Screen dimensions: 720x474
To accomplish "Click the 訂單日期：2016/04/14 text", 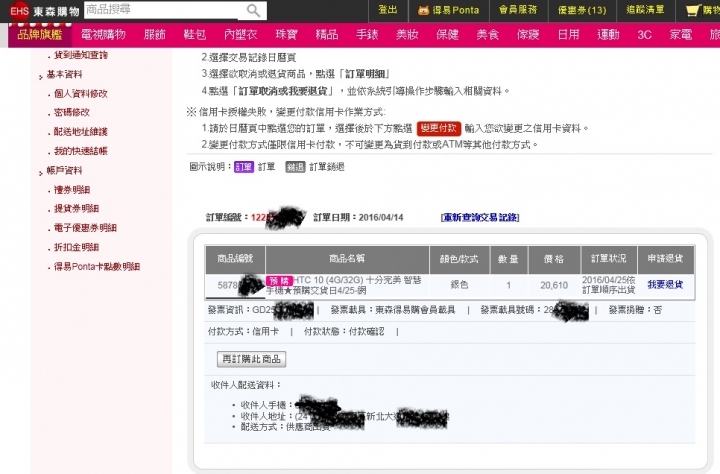I will coord(358,217).
